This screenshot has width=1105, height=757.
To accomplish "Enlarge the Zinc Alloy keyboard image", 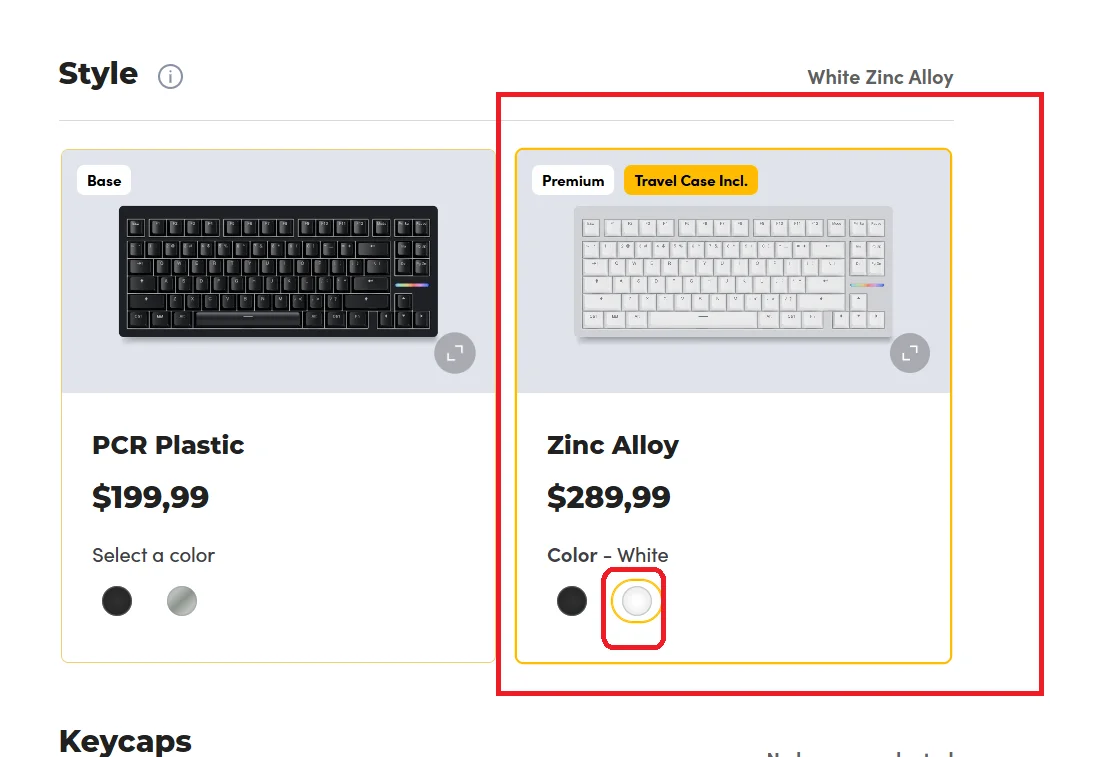I will (909, 353).
